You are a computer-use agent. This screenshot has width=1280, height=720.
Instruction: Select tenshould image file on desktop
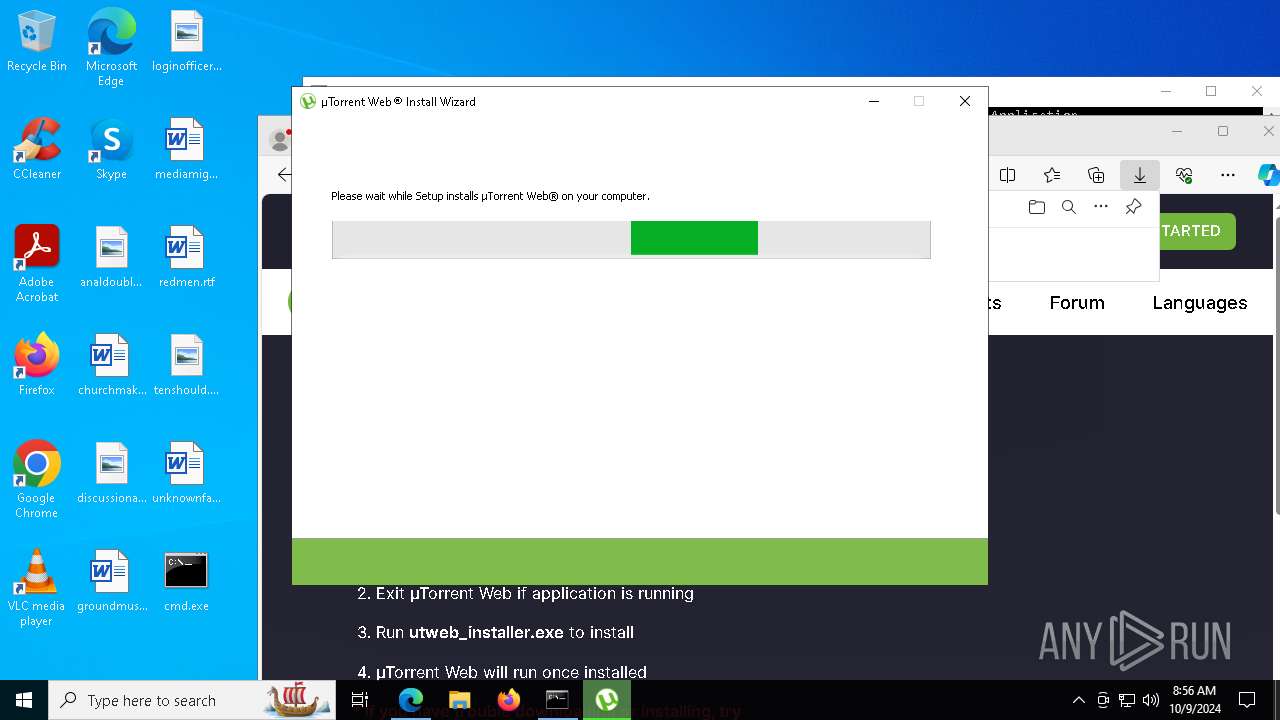187,366
